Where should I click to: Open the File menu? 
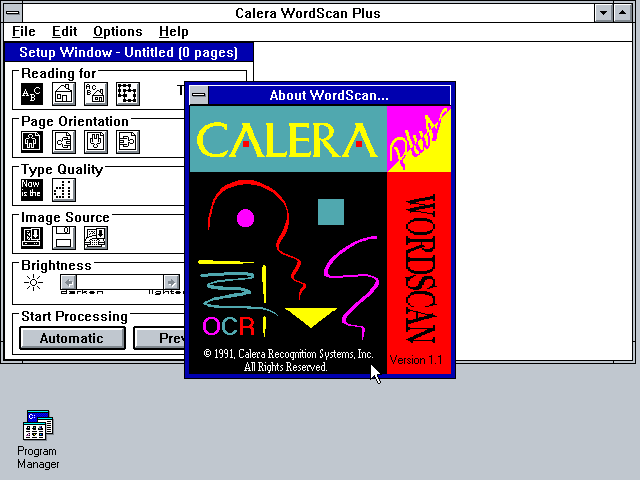(x=24, y=31)
